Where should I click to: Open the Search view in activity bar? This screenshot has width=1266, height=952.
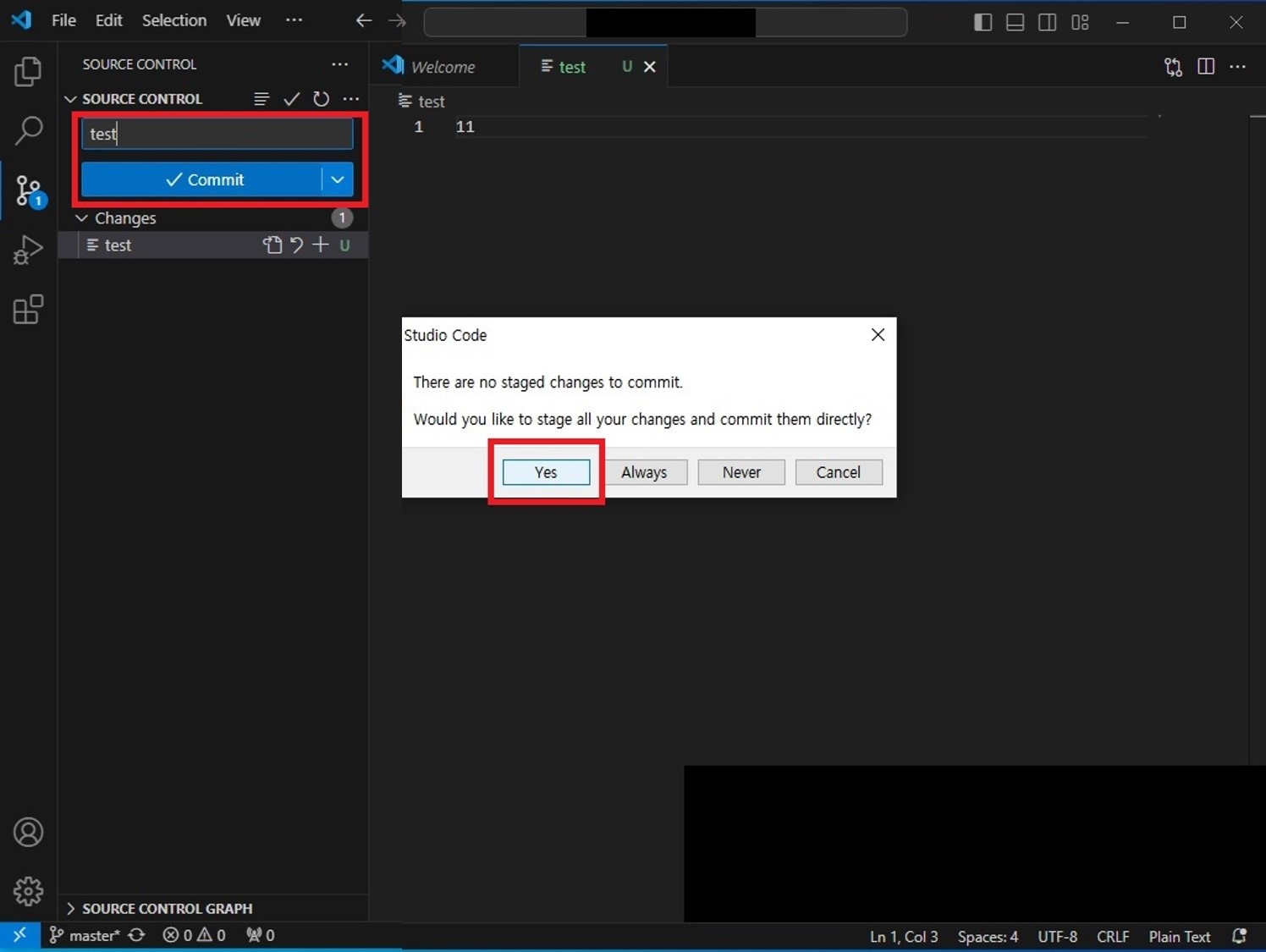pos(28,130)
